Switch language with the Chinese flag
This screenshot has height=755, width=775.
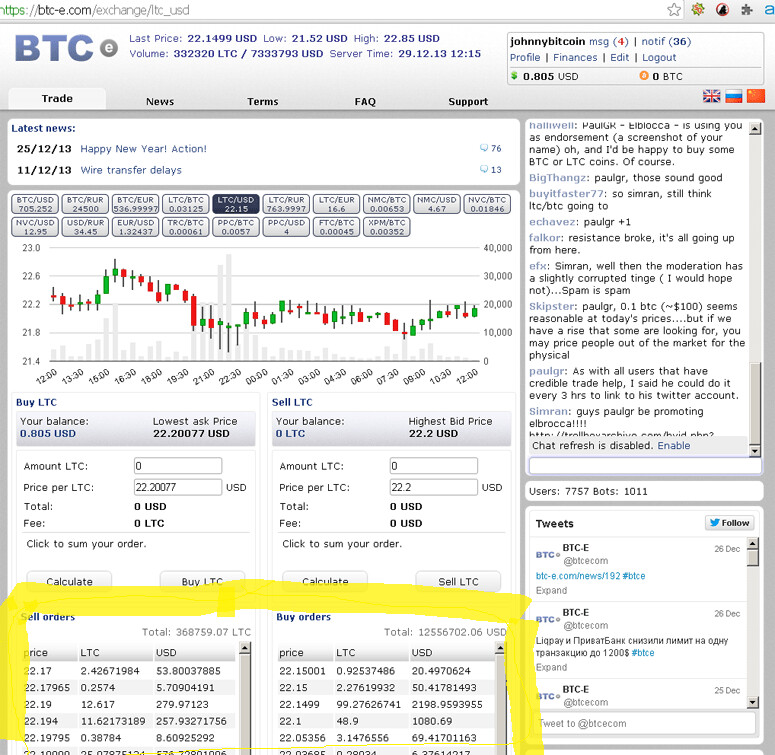[x=756, y=96]
